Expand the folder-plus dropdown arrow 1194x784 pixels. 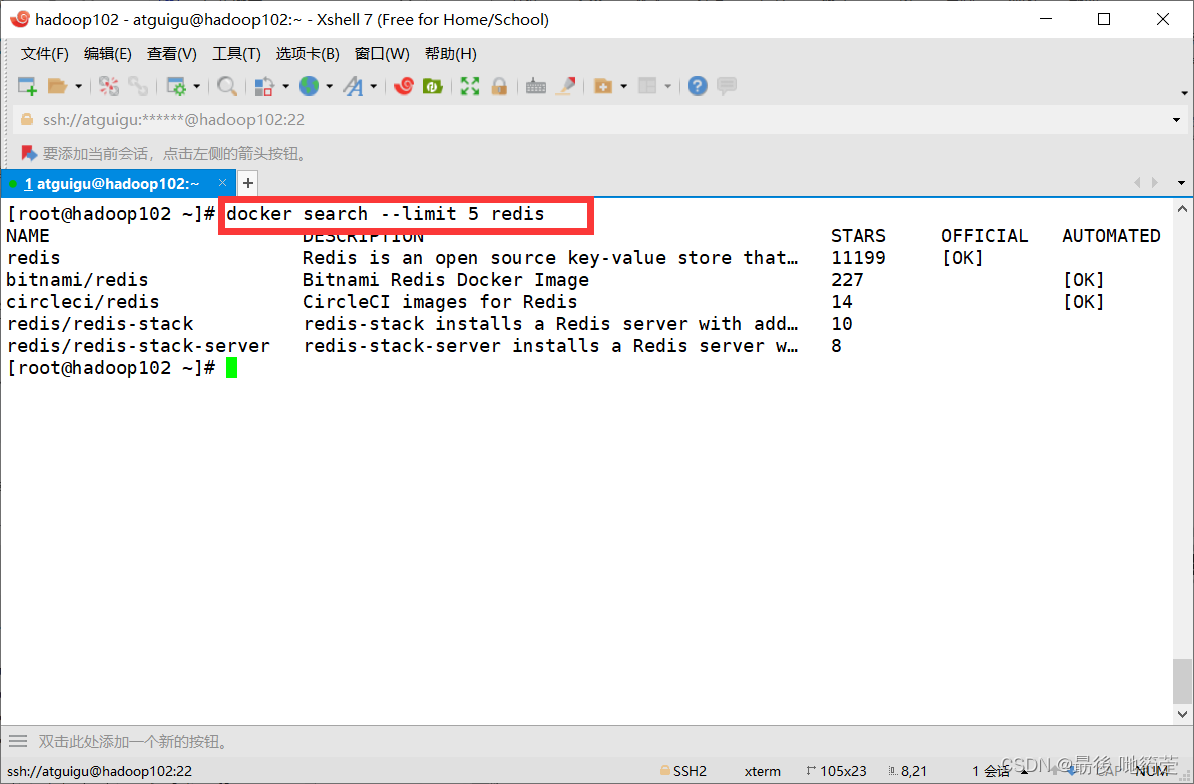click(624, 87)
